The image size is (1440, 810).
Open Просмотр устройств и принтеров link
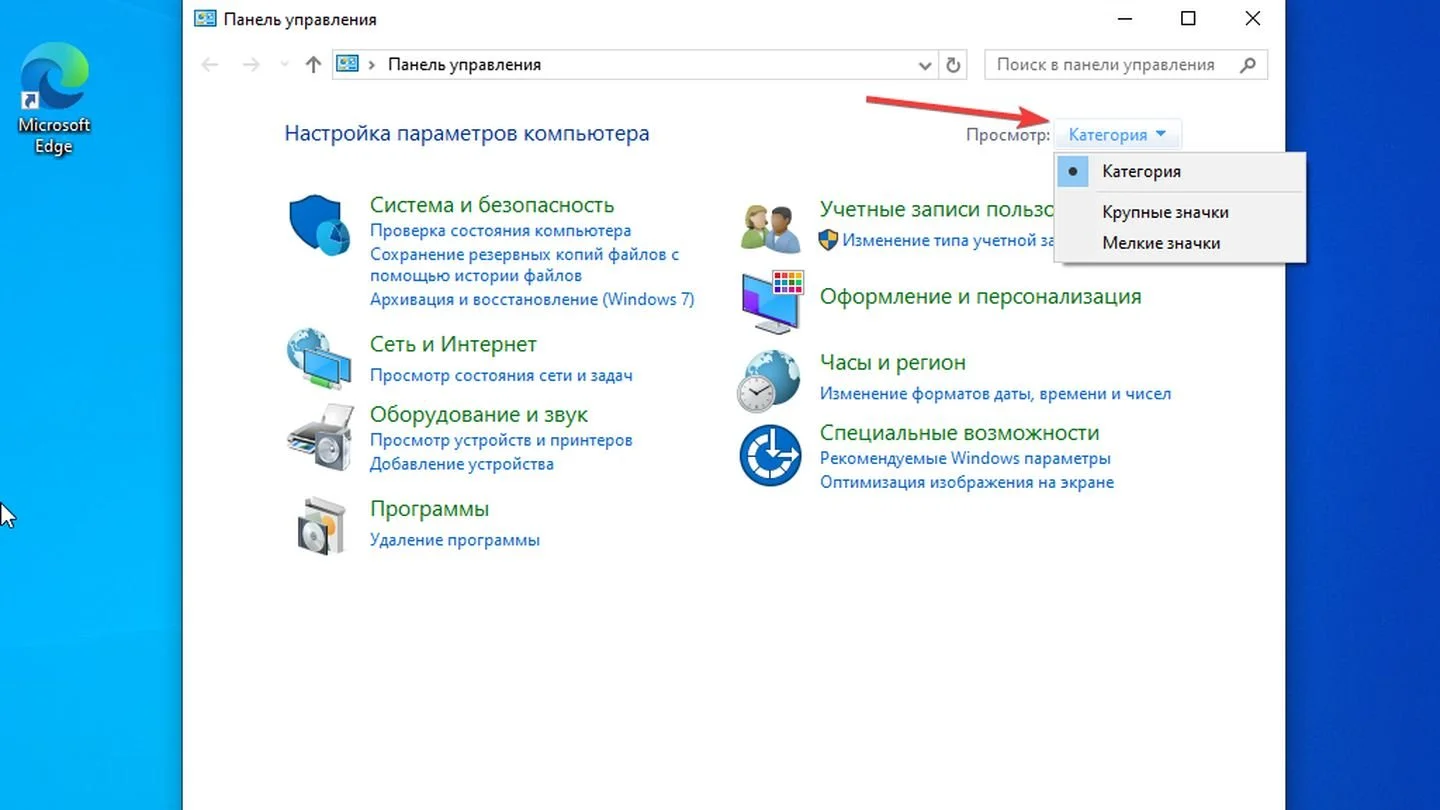tap(501, 440)
